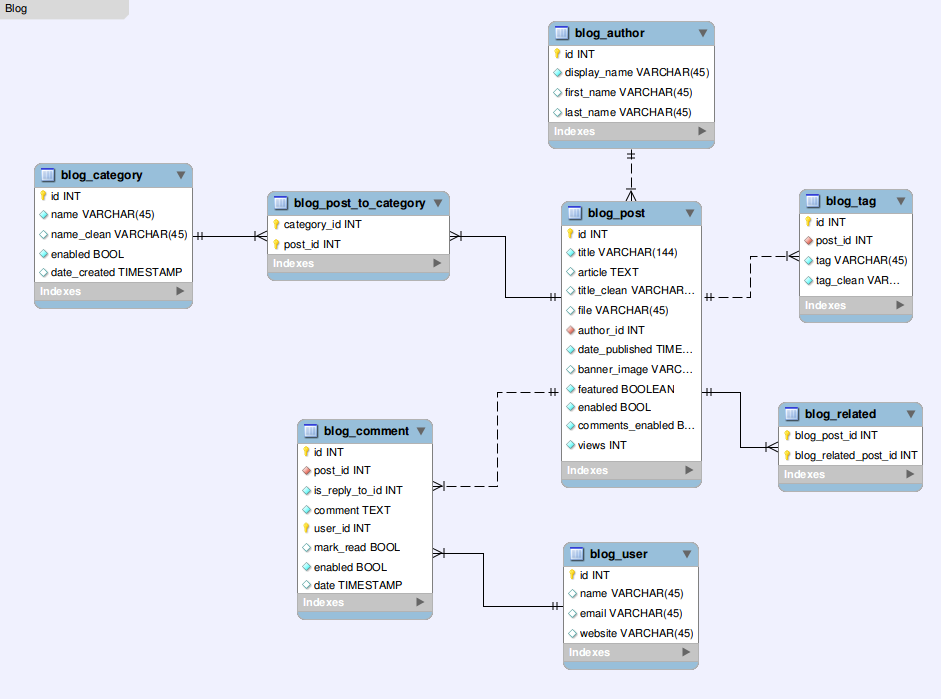The width and height of the screenshot is (941, 699).
Task: Collapse blog_tag using its header arrow
Action: pyautogui.click(x=901, y=201)
